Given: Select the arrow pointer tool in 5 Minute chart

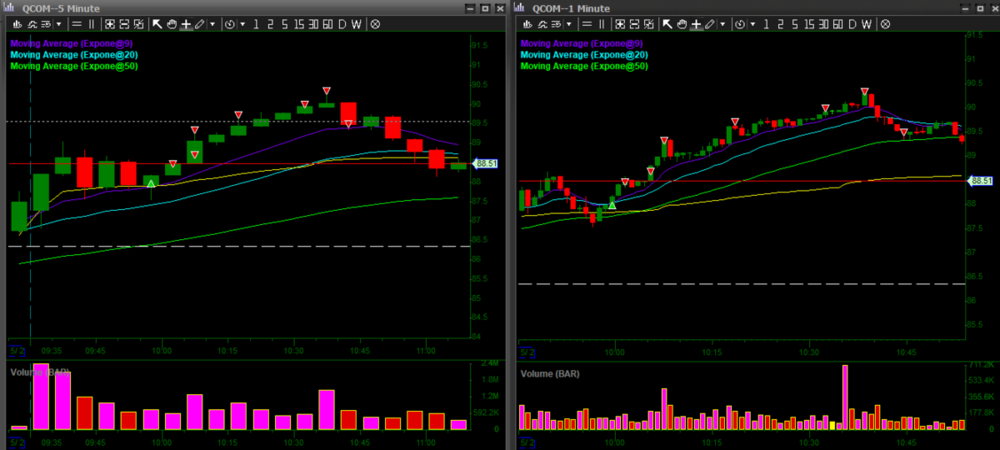Looking at the screenshot, I should click(157, 23).
